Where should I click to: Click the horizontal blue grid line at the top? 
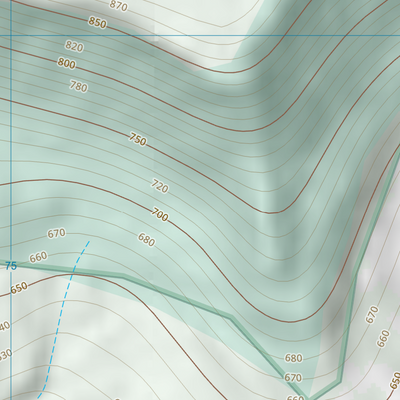(x=200, y=35)
